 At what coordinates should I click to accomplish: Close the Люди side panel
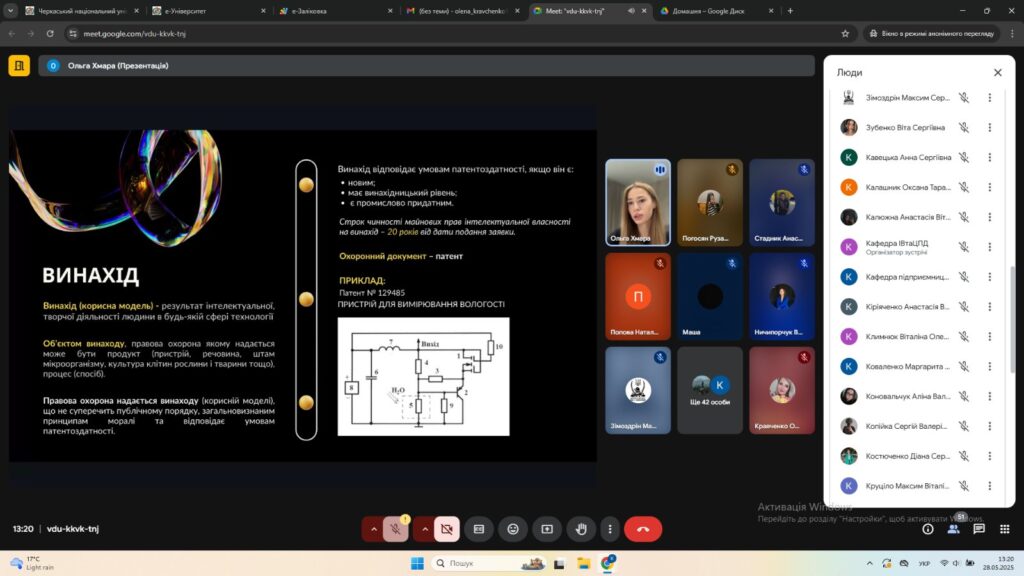tap(997, 73)
